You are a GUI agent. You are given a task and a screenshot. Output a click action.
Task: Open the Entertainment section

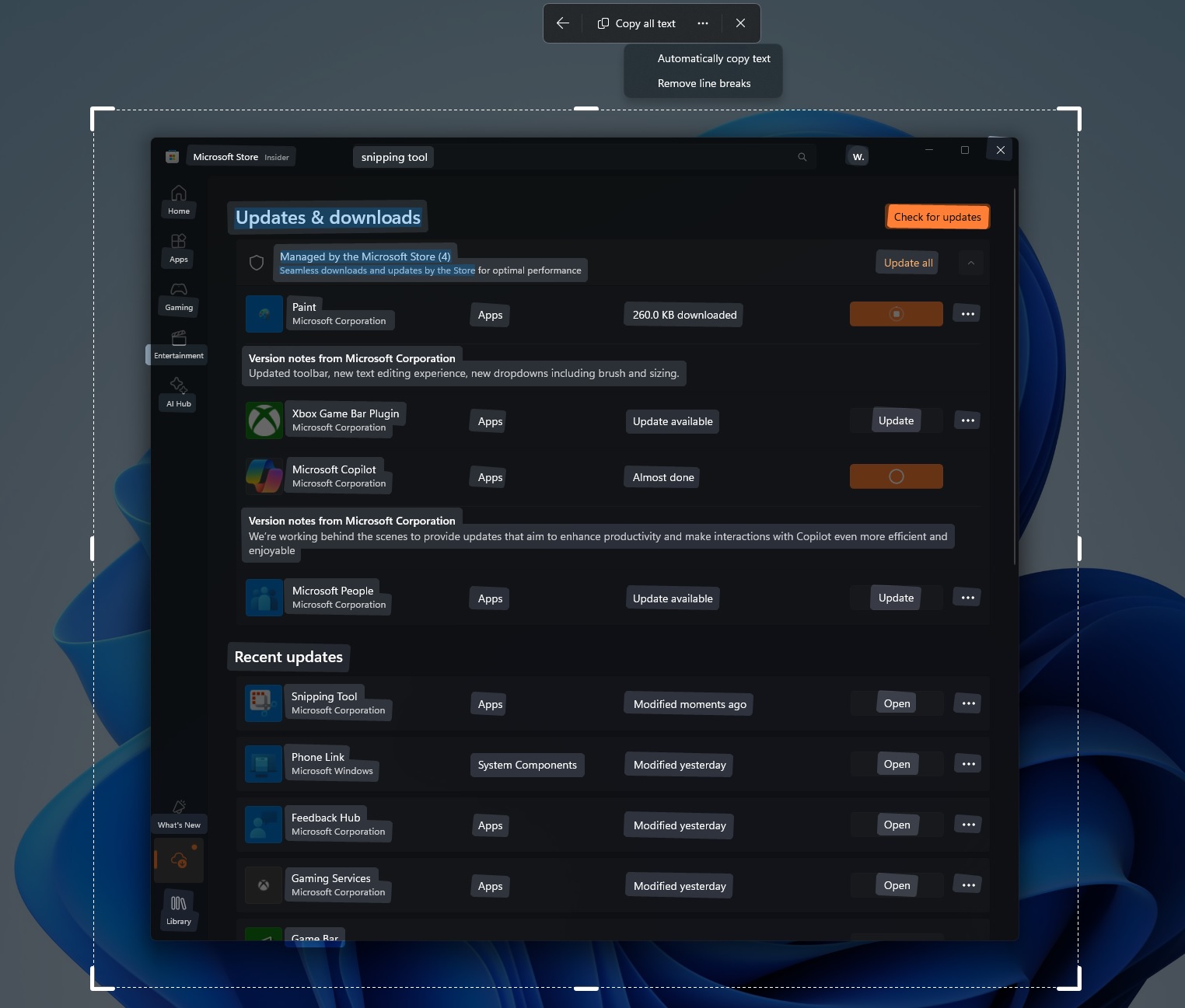178,344
